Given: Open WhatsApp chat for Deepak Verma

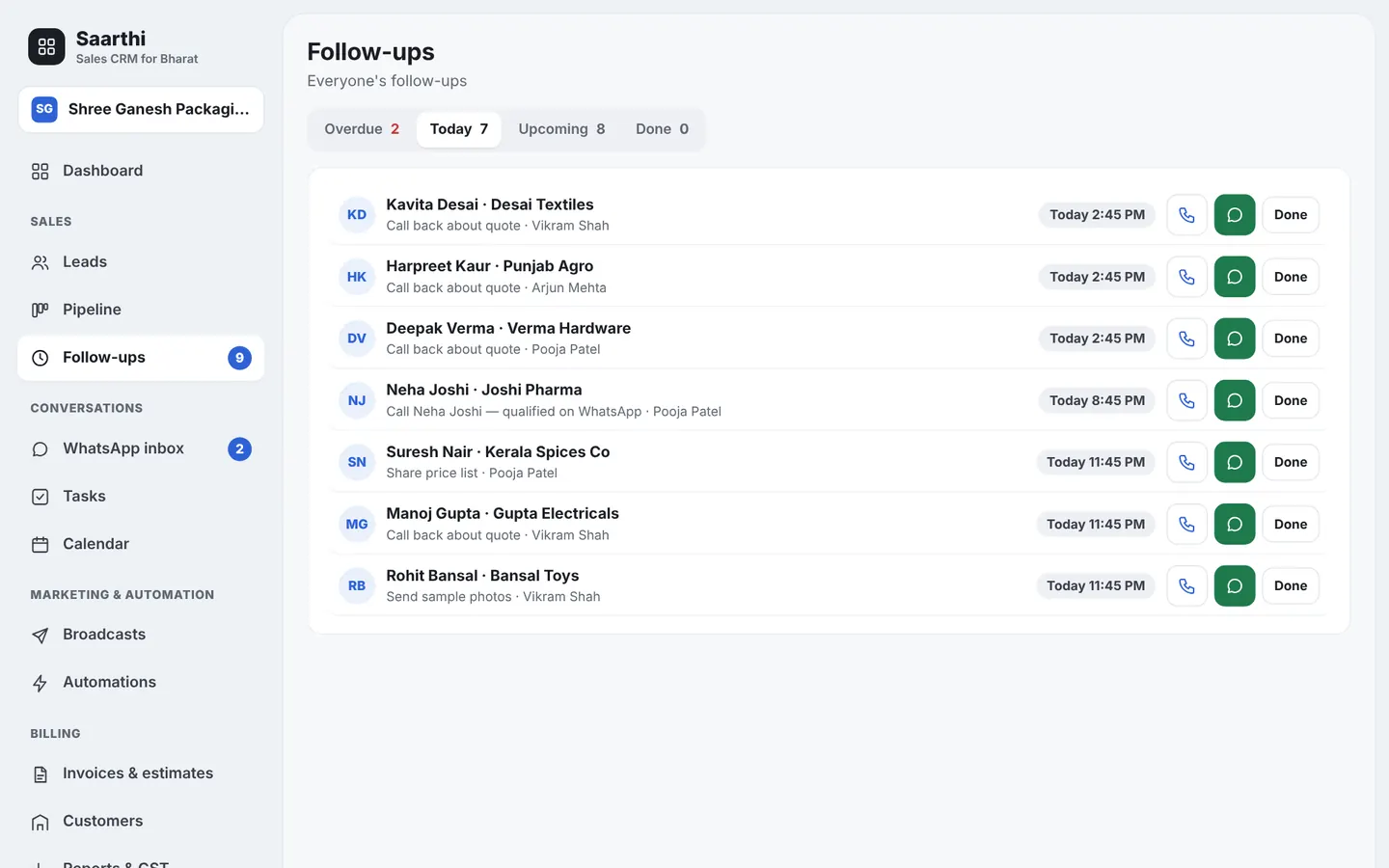Looking at the screenshot, I should pos(1235,339).
